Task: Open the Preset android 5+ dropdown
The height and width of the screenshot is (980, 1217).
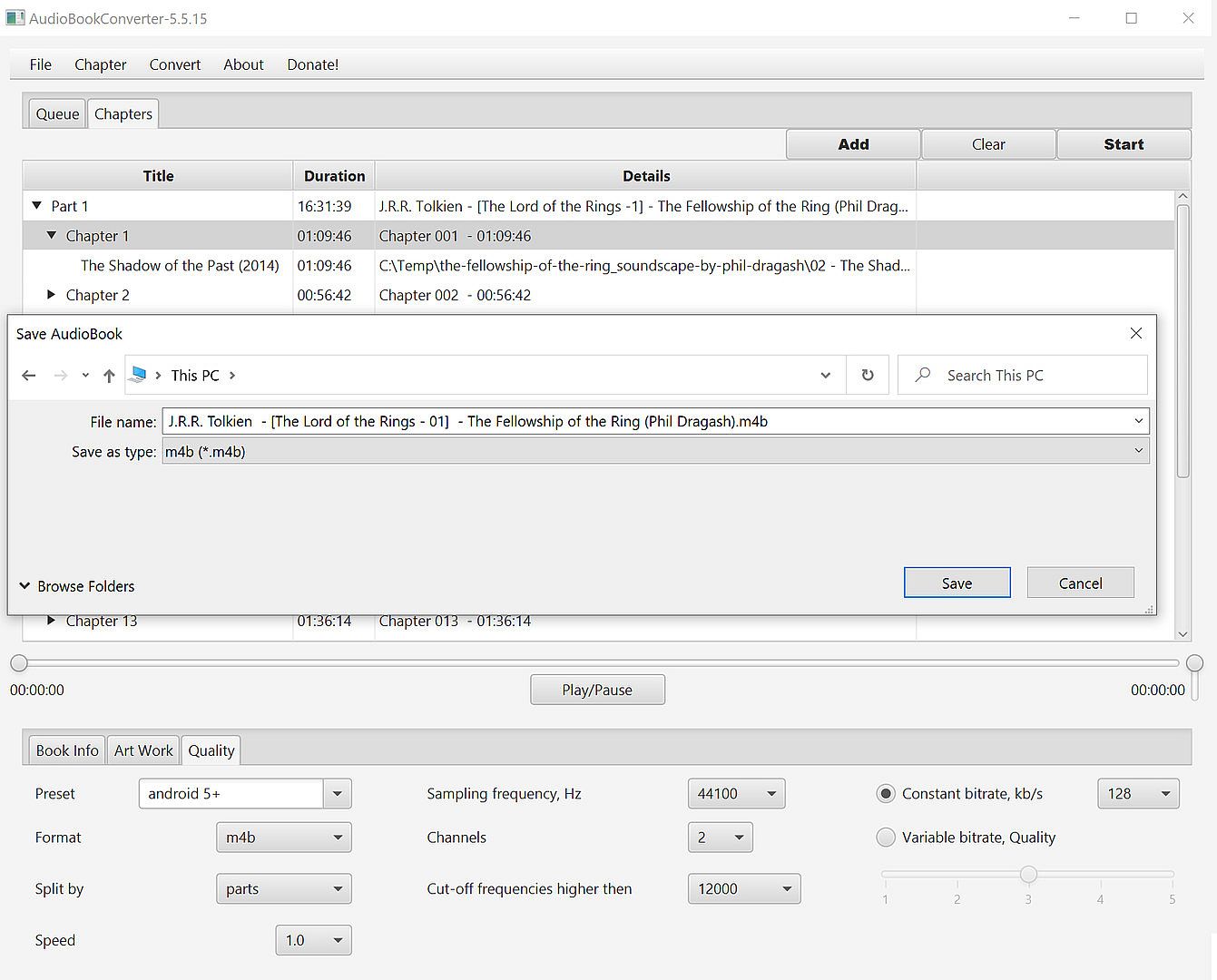Action: [337, 794]
